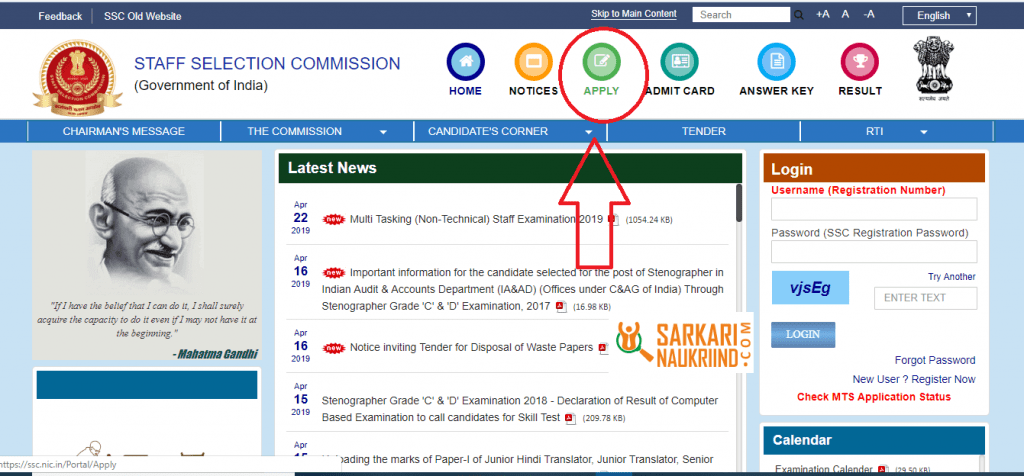Open the RTI menu item

pos(874,131)
